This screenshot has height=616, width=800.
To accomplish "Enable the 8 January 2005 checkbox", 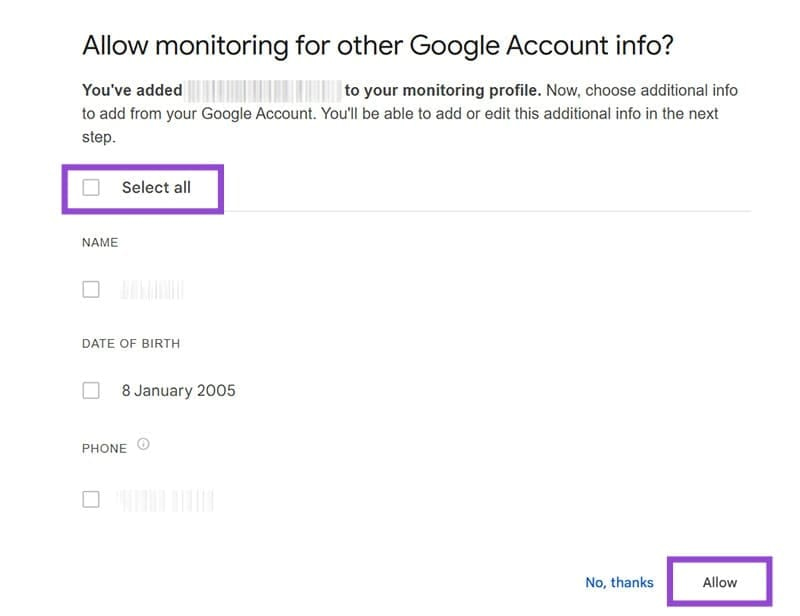I will [91, 390].
